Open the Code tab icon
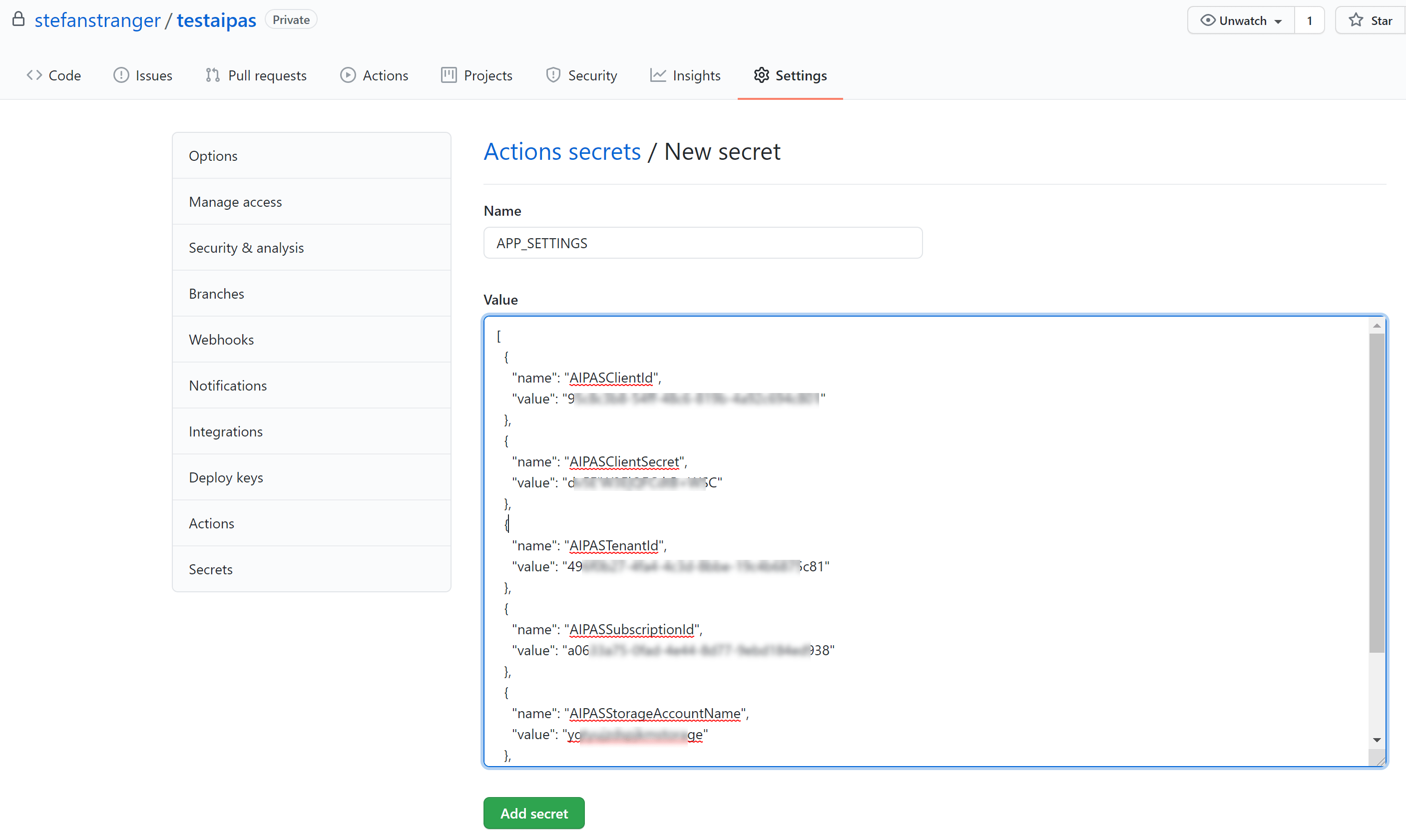This screenshot has height=840, width=1406. [34, 75]
